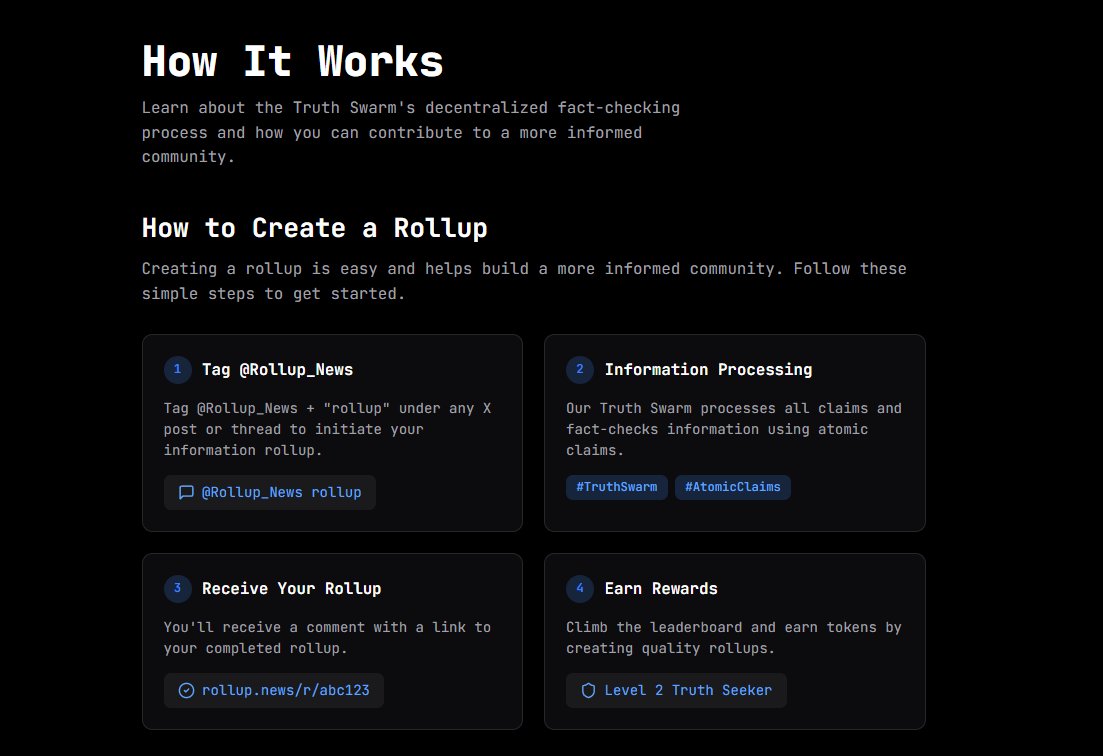Screen dimensions: 1103x756
Task: Click step number 1 circle badge
Action: pos(177,369)
